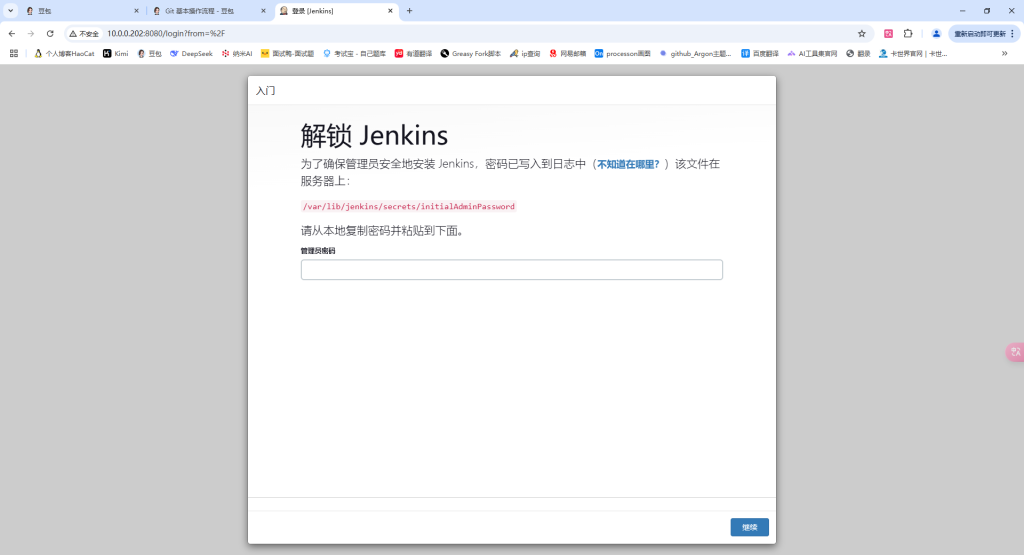1024x555 pixels.
Task: Reload the page with the refresh icon
Action: [x=50, y=33]
